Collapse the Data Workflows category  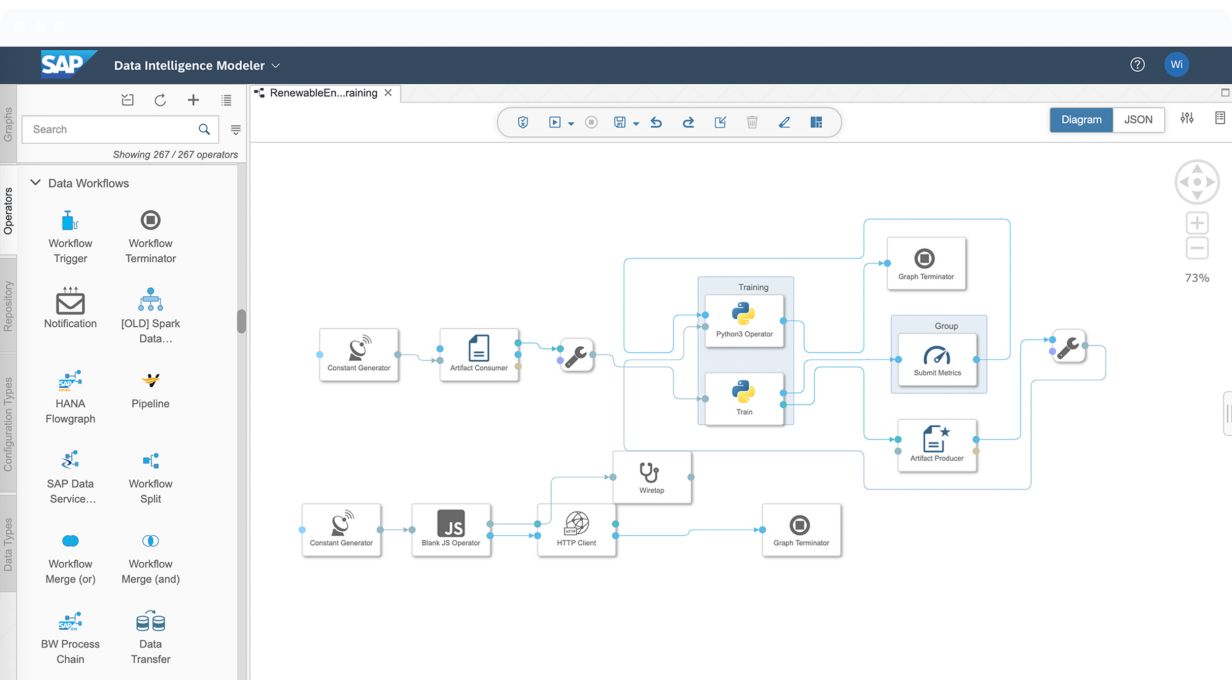click(36, 183)
